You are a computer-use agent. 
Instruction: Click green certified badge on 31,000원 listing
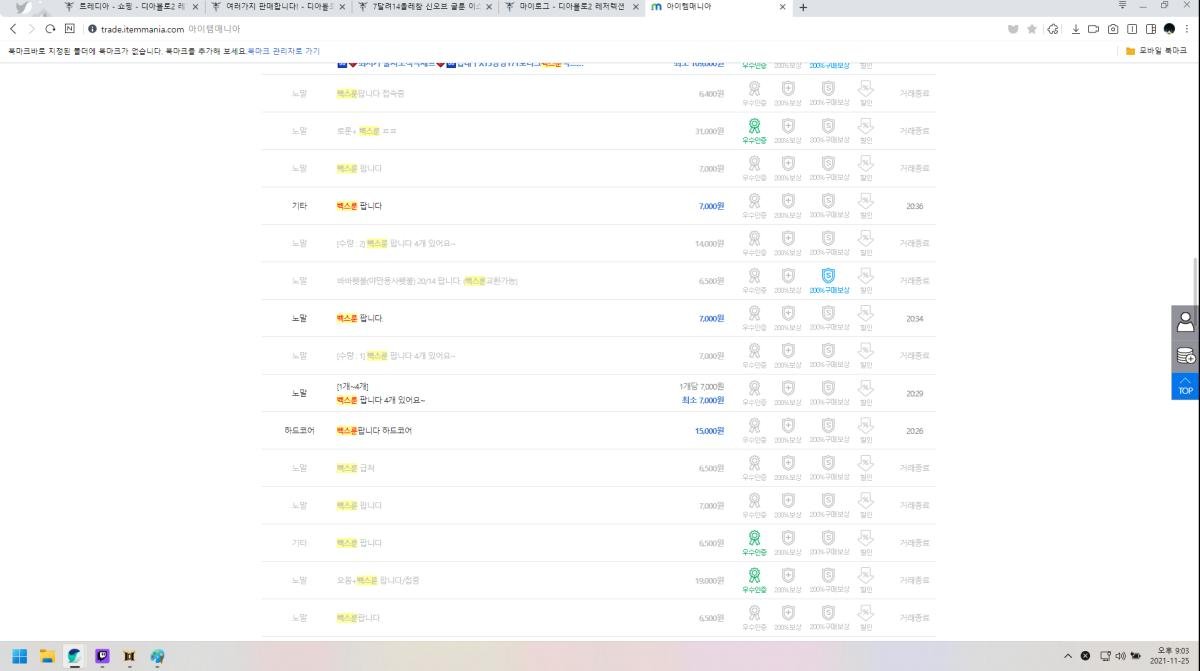pos(755,127)
